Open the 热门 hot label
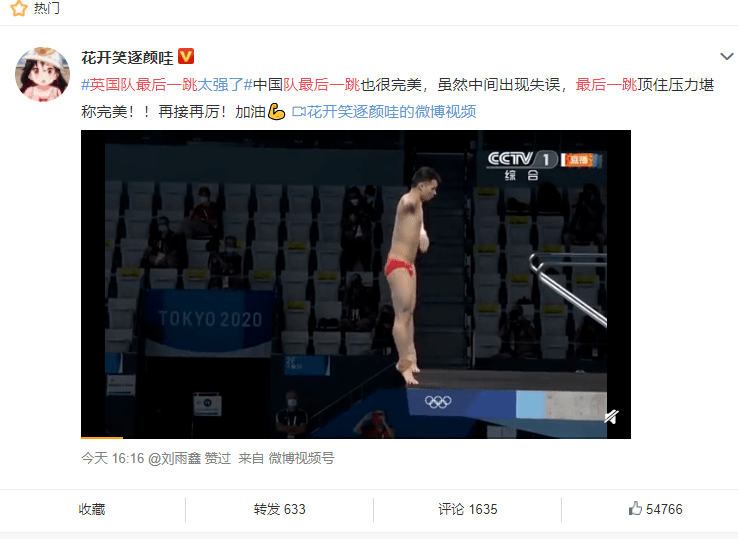The image size is (738, 539). pyautogui.click(x=47, y=8)
